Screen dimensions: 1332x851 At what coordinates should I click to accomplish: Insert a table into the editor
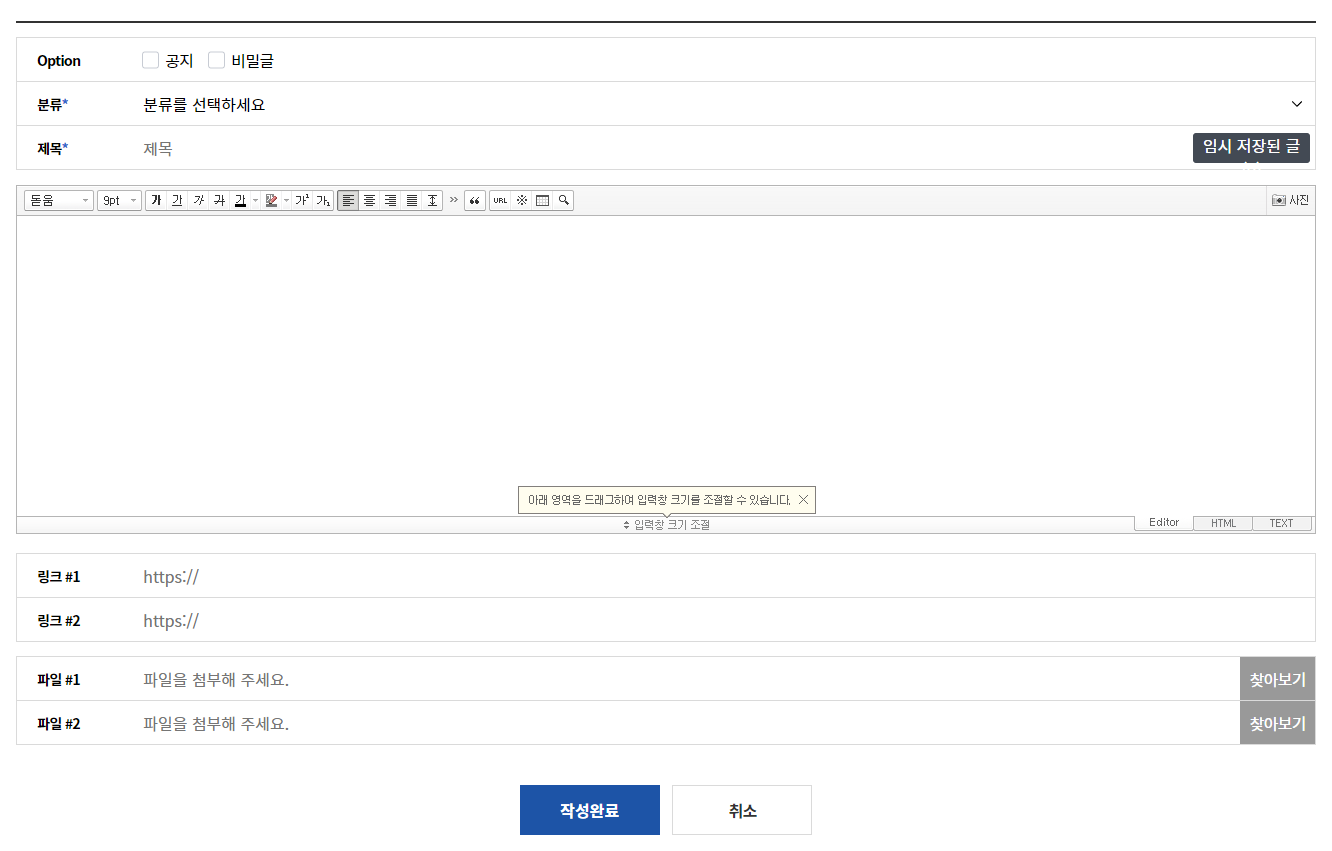point(542,201)
